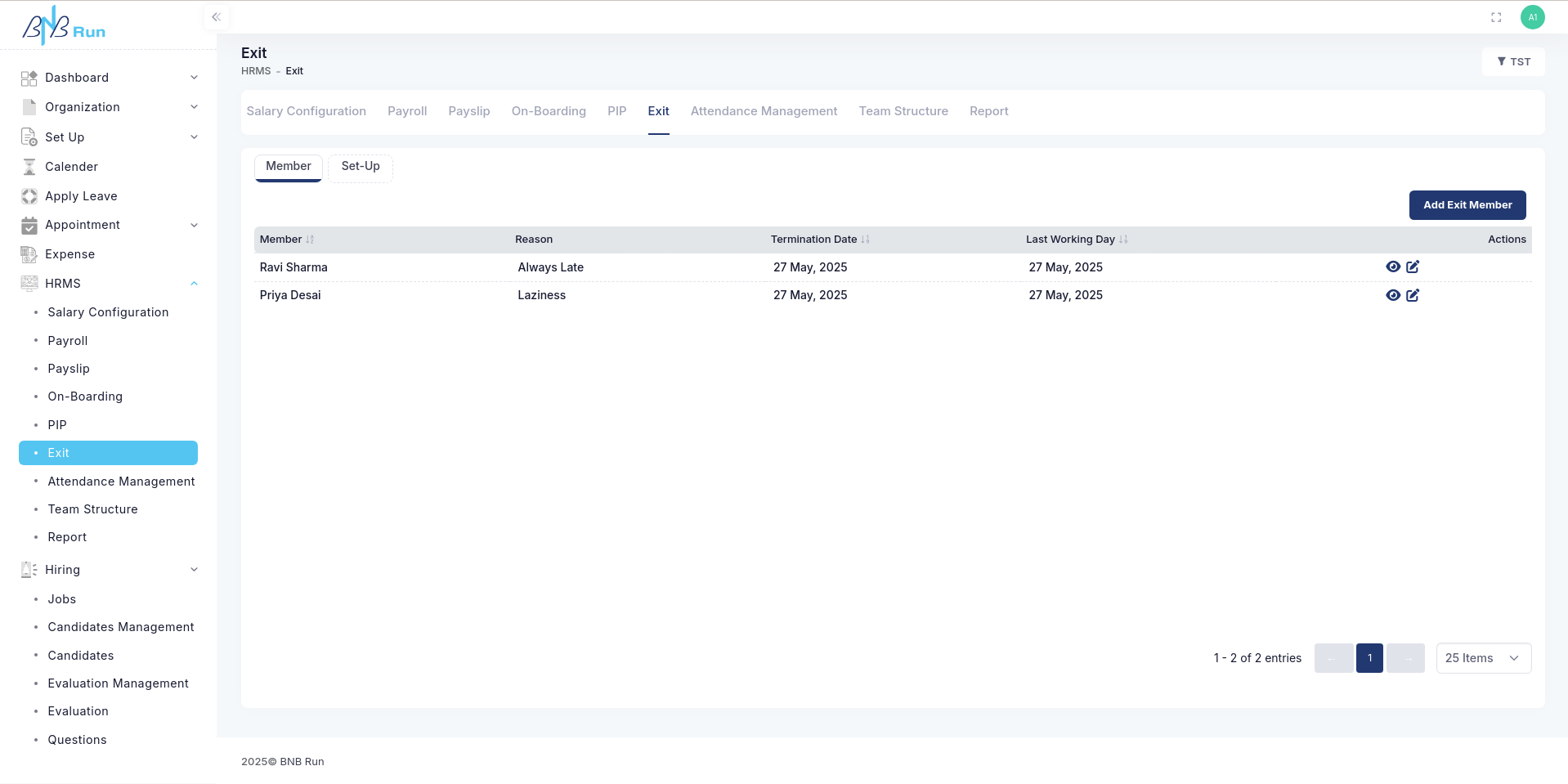Viewport: 1568px width, 784px height.
Task: Click the Add Exit Member button
Action: tap(1467, 205)
